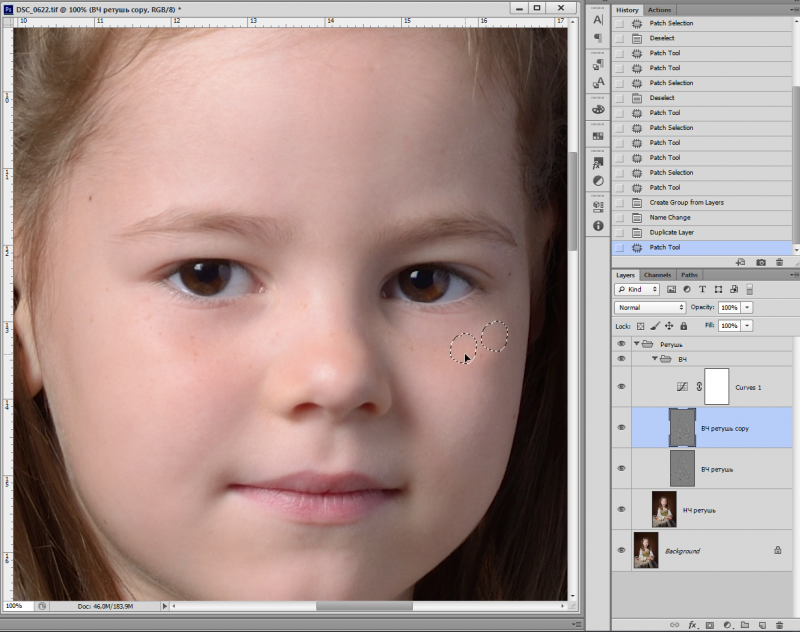Turn the layer filter switch on or off
Screen dimensions: 800x632
[749, 289]
